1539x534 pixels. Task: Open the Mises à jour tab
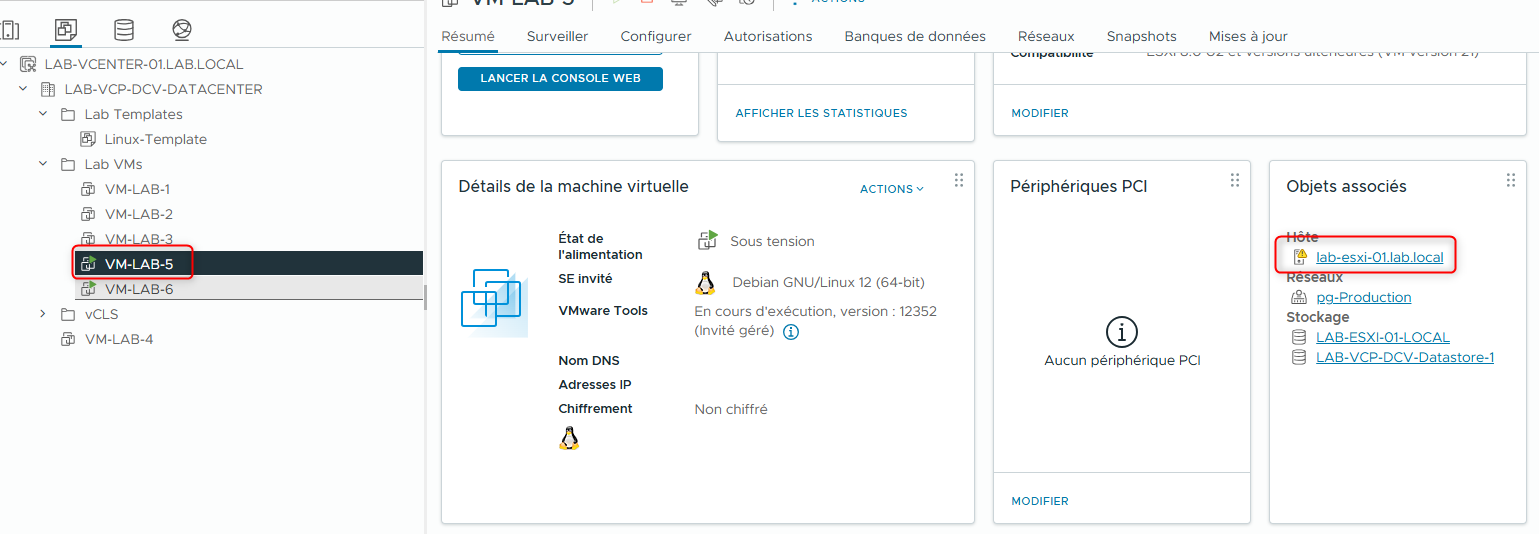1248,36
